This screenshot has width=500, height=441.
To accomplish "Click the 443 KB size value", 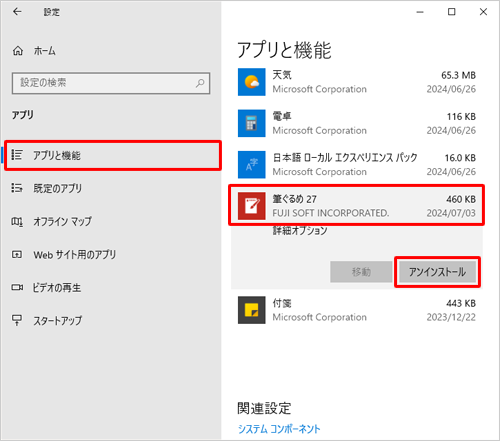I will pyautogui.click(x=461, y=303).
